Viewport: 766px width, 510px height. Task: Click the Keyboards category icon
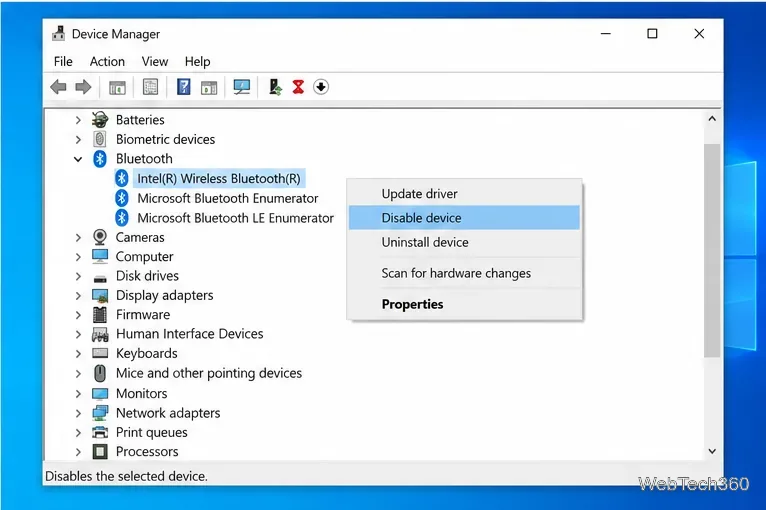click(100, 353)
